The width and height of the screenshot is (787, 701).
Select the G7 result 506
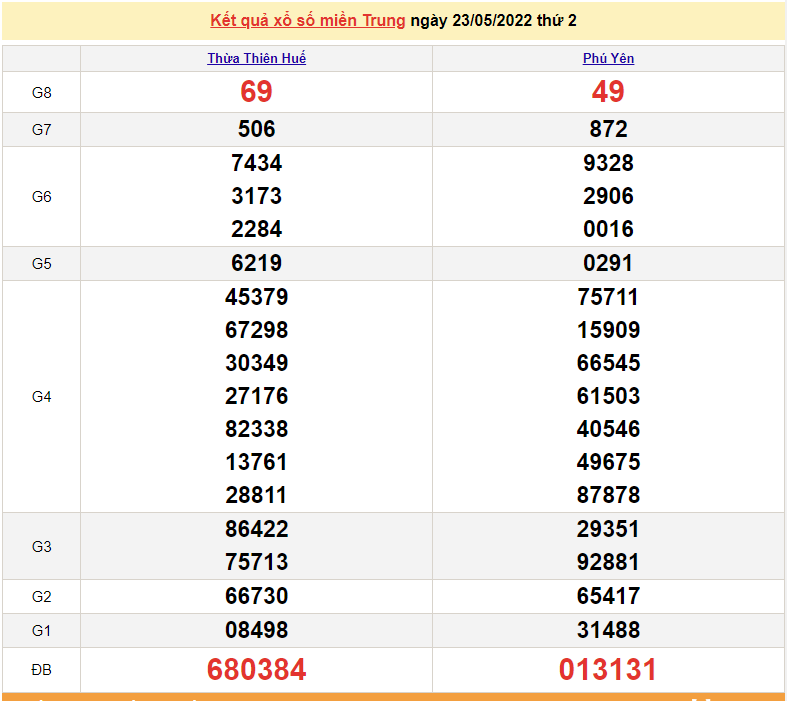click(x=256, y=129)
